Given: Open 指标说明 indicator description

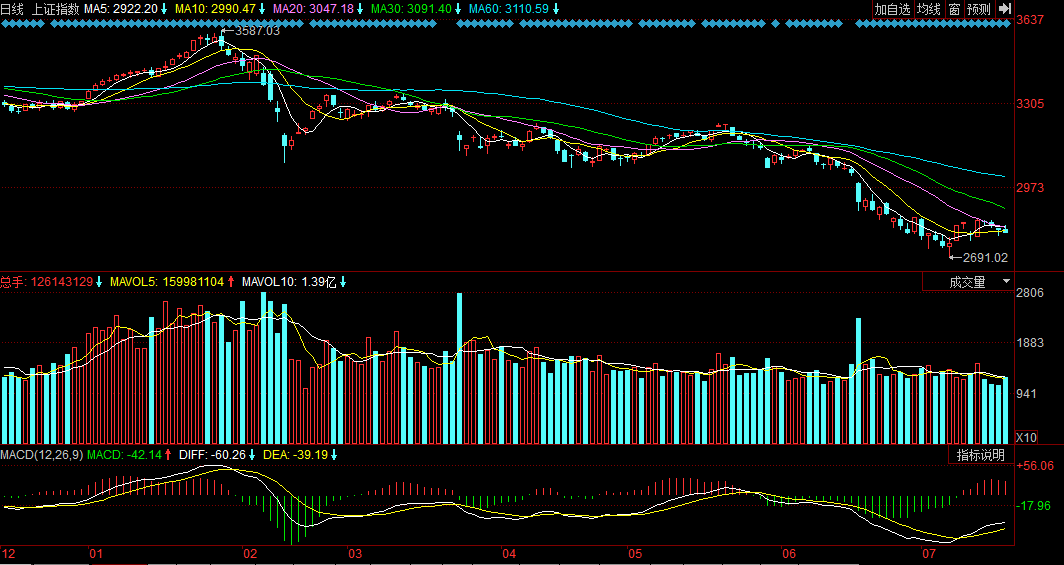Looking at the screenshot, I should 980,455.
